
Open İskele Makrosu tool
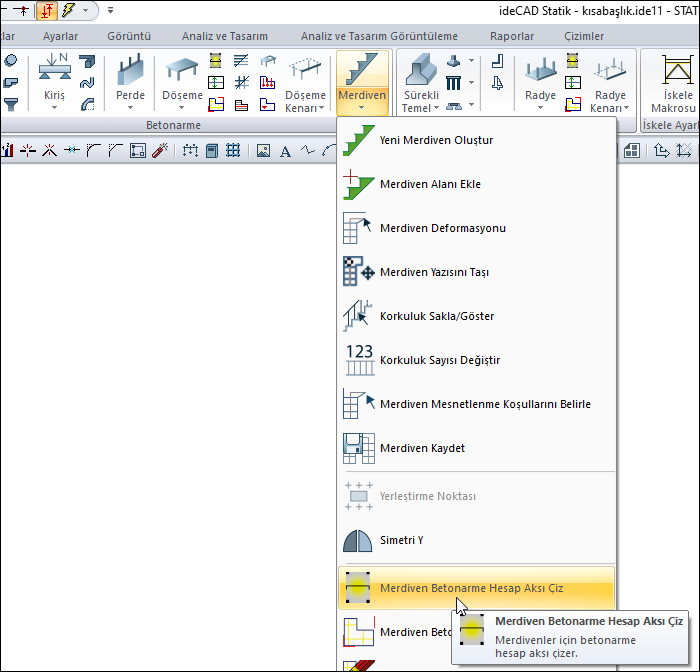tap(671, 83)
